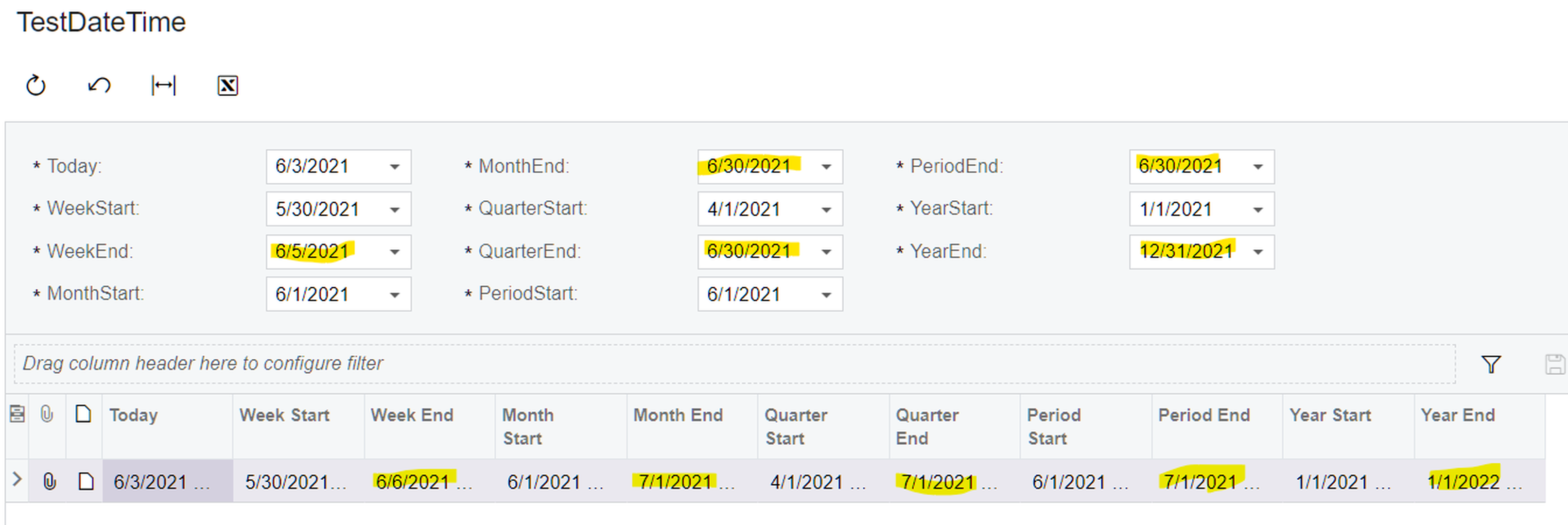Open the YearEnd date dropdown
The height and width of the screenshot is (525, 1568).
[1257, 252]
